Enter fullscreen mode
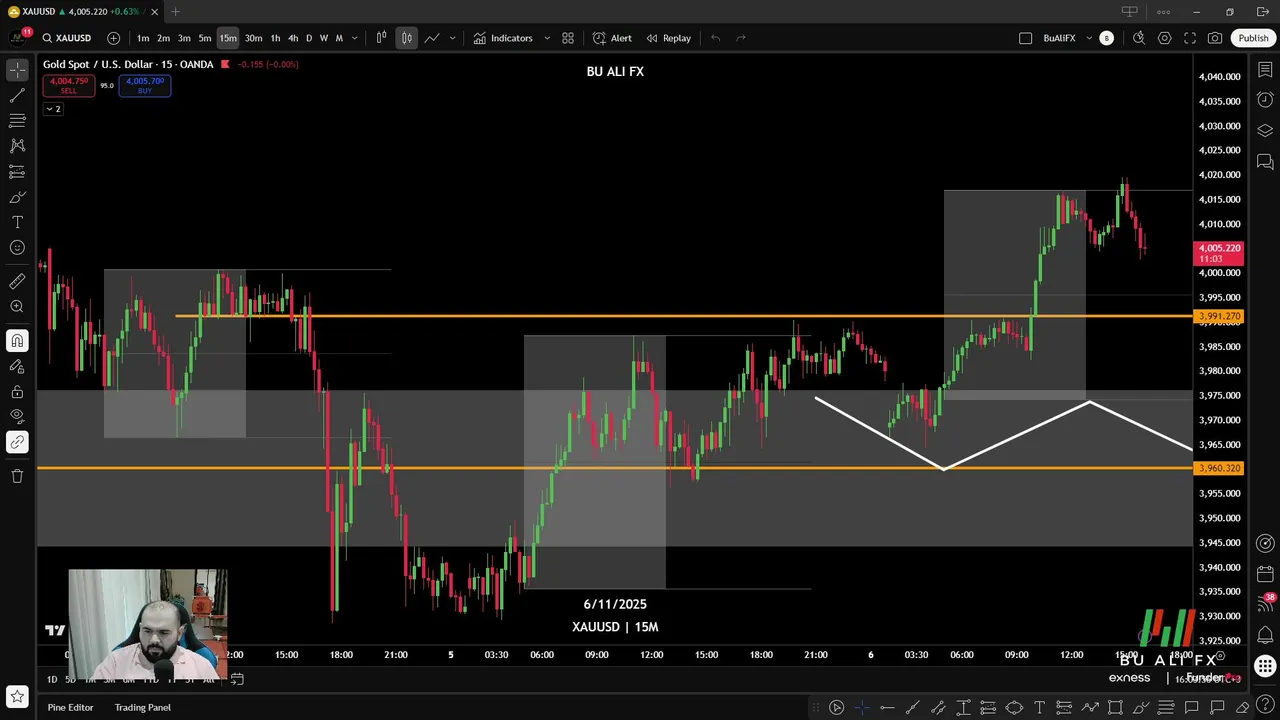 point(1190,38)
